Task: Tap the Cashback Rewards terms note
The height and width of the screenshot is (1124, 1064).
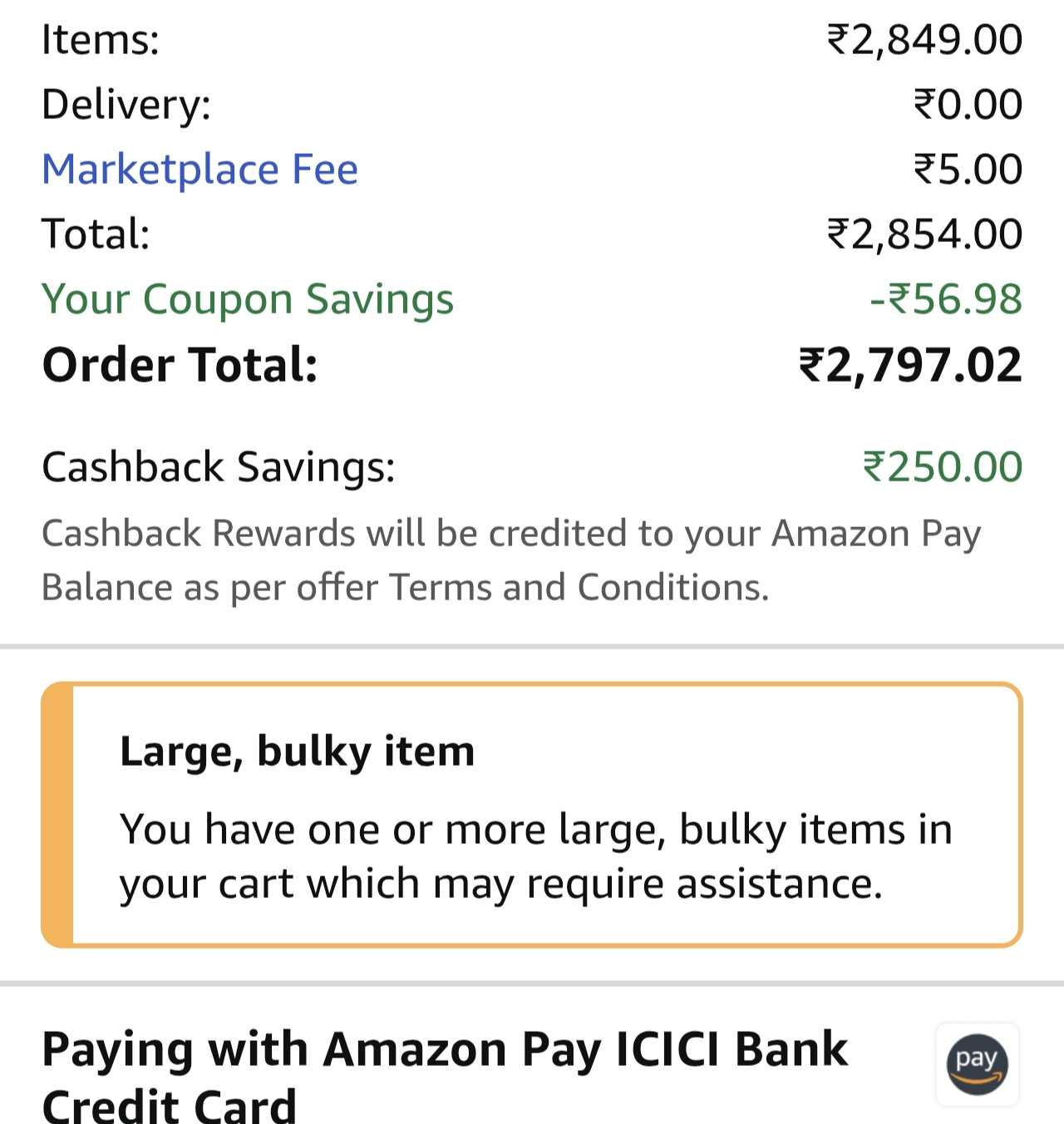Action: point(510,560)
